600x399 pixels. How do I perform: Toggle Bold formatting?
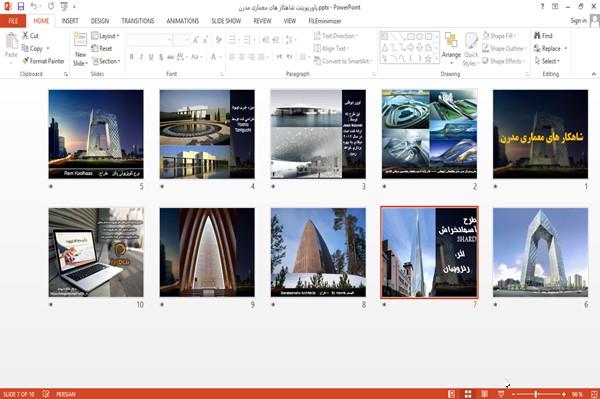point(132,57)
